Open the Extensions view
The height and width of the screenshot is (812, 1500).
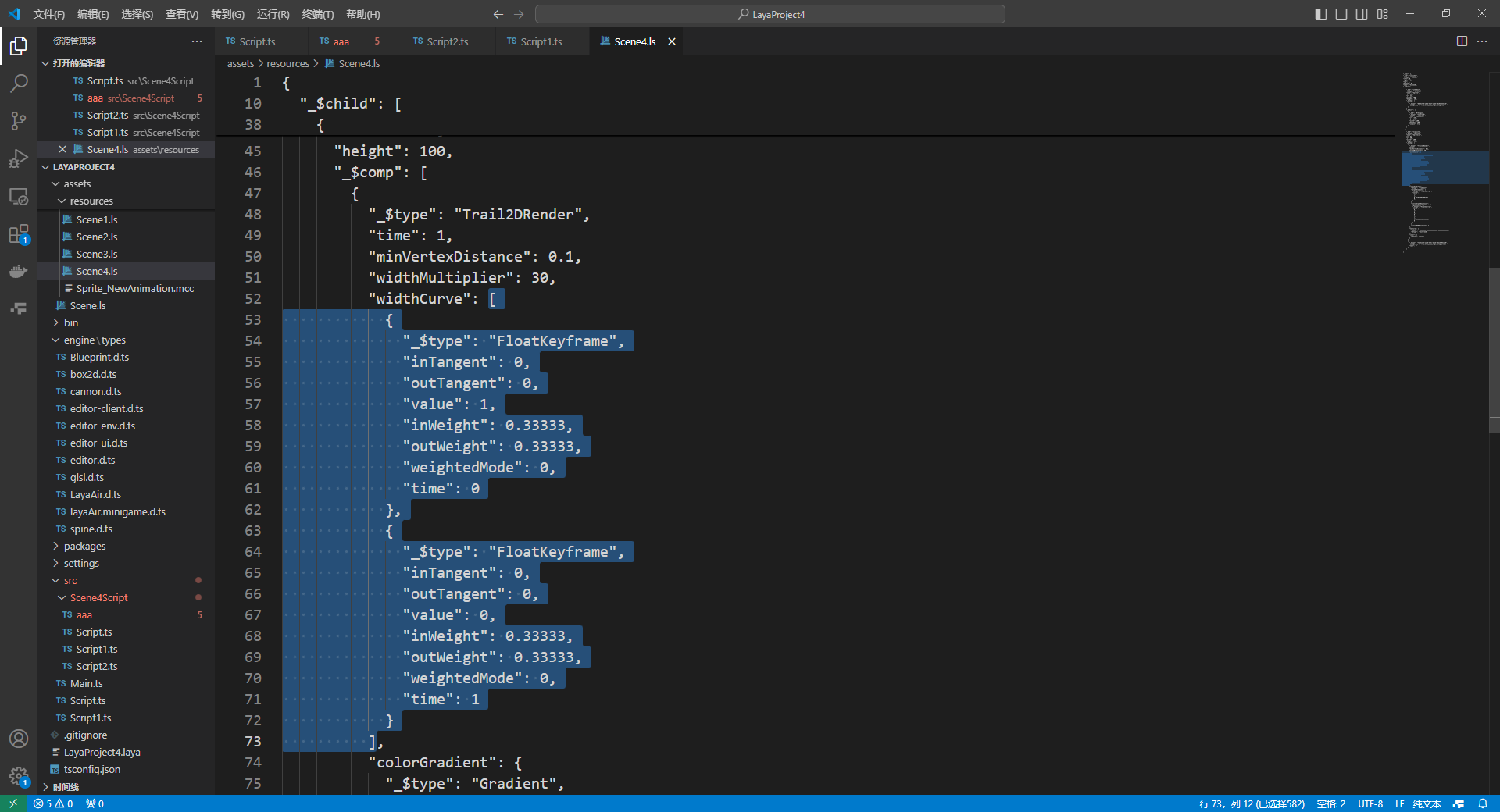[x=19, y=234]
